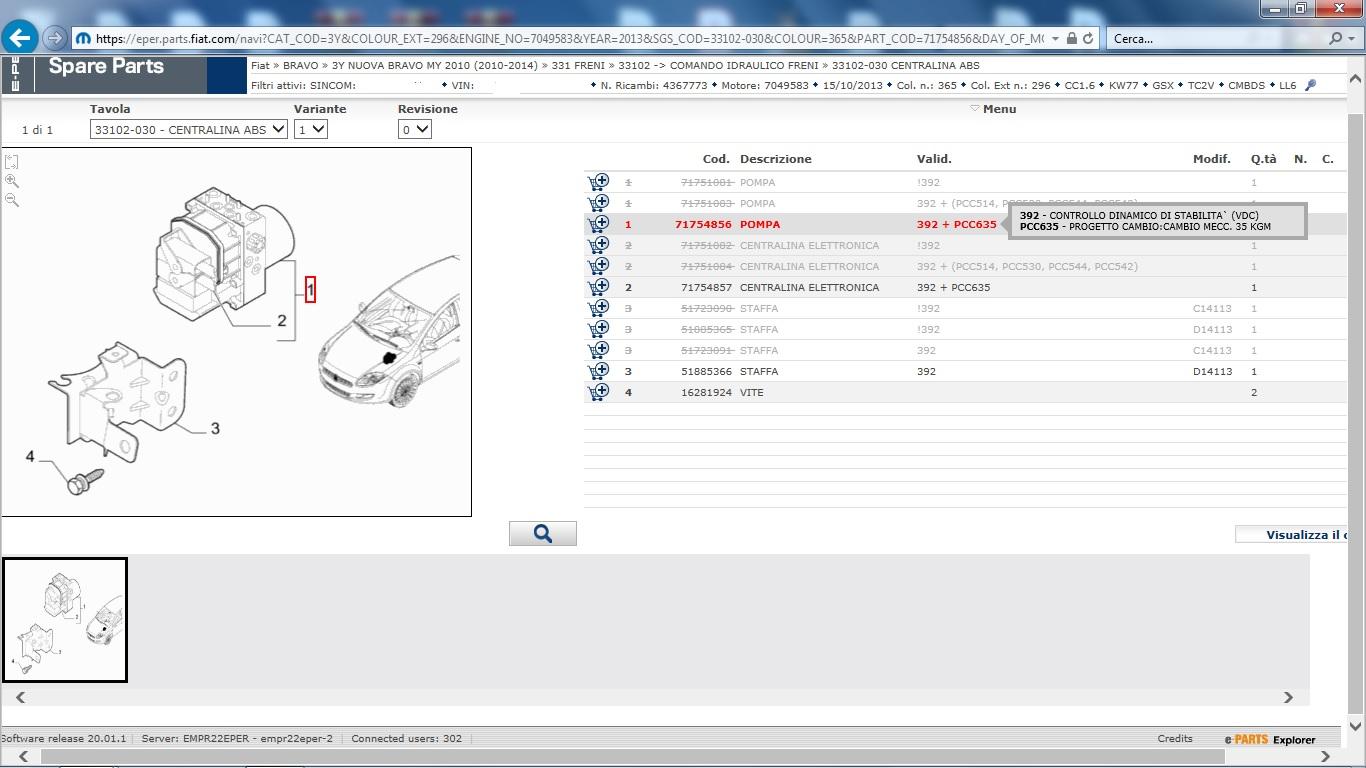
Task: Click the filter magnifier icon after LL6
Action: tap(1311, 85)
